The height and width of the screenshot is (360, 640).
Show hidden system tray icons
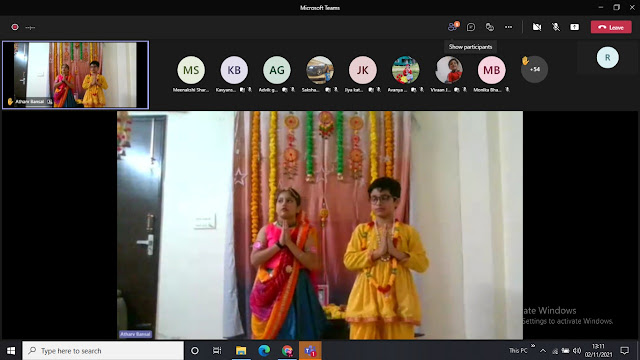[543, 351]
